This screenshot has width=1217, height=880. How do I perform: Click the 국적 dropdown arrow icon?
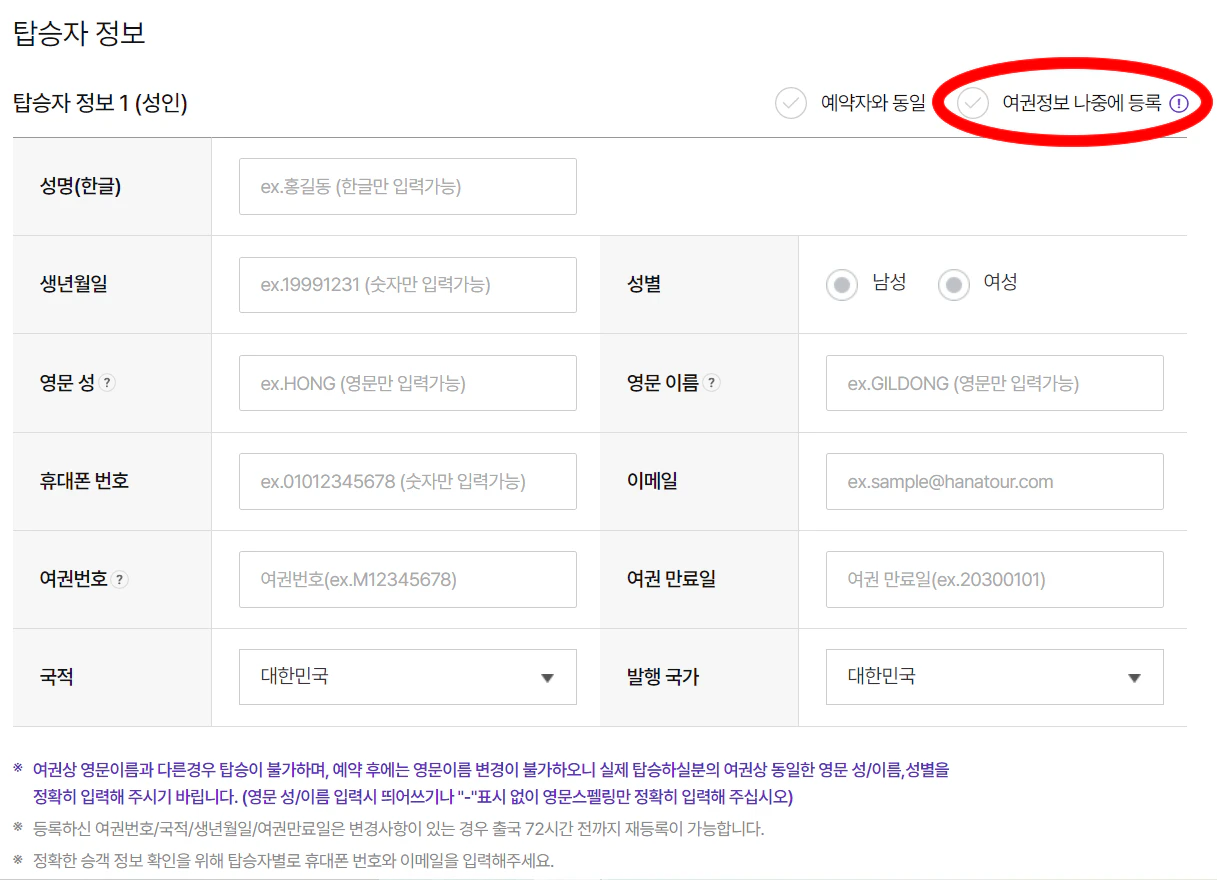[548, 677]
